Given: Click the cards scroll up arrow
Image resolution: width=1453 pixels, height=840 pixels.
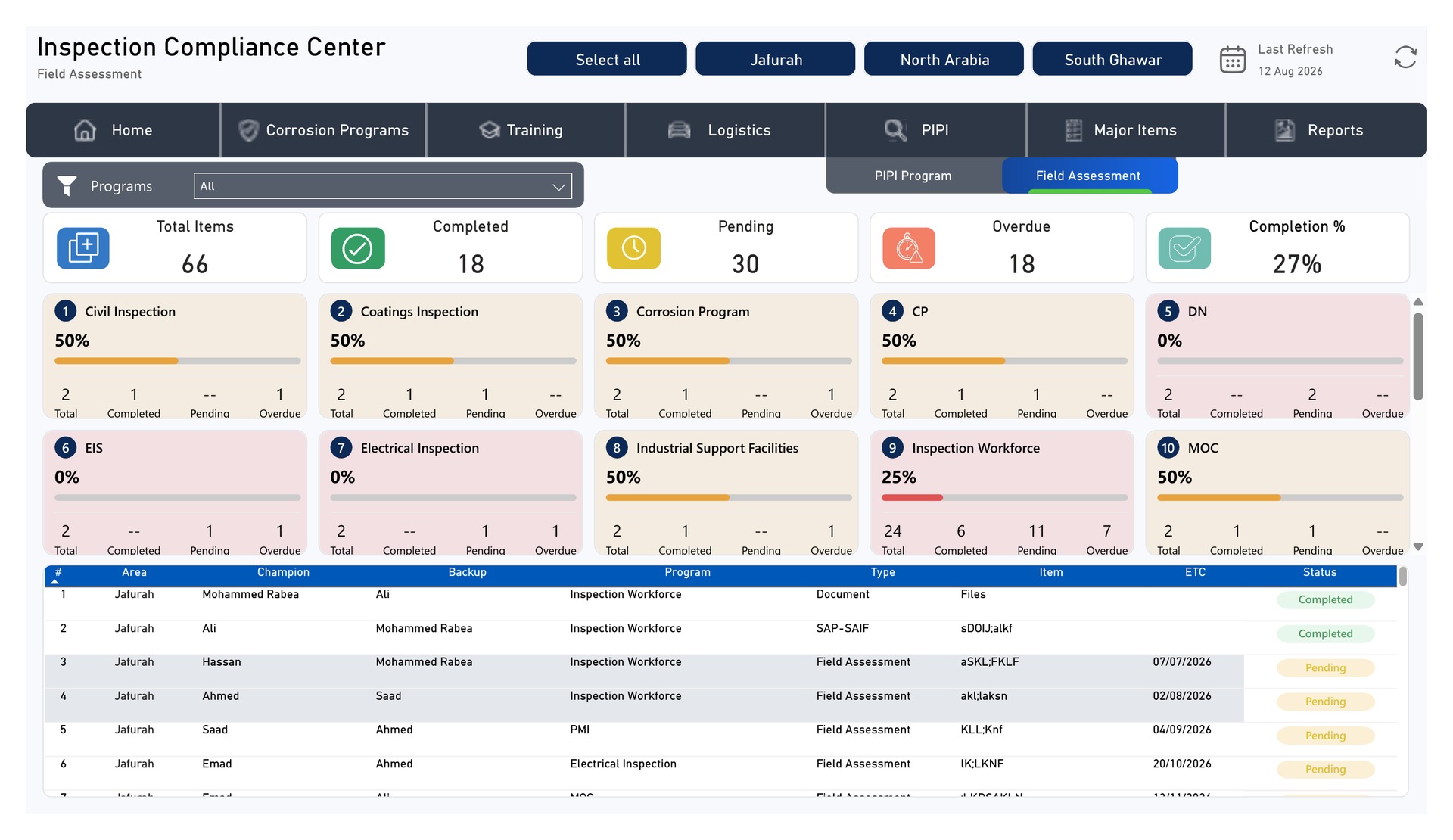Looking at the screenshot, I should click(1418, 302).
